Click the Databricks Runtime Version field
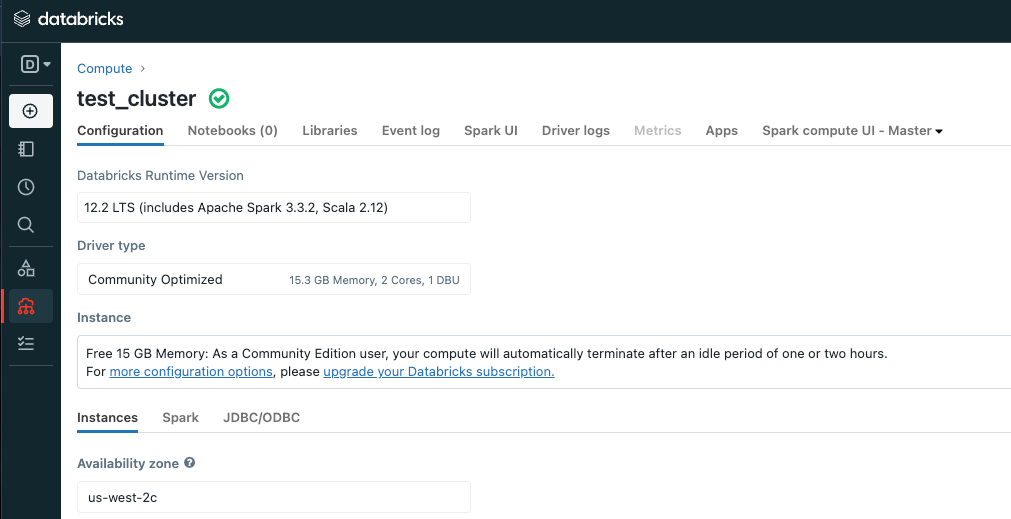 pyautogui.click(x=274, y=208)
